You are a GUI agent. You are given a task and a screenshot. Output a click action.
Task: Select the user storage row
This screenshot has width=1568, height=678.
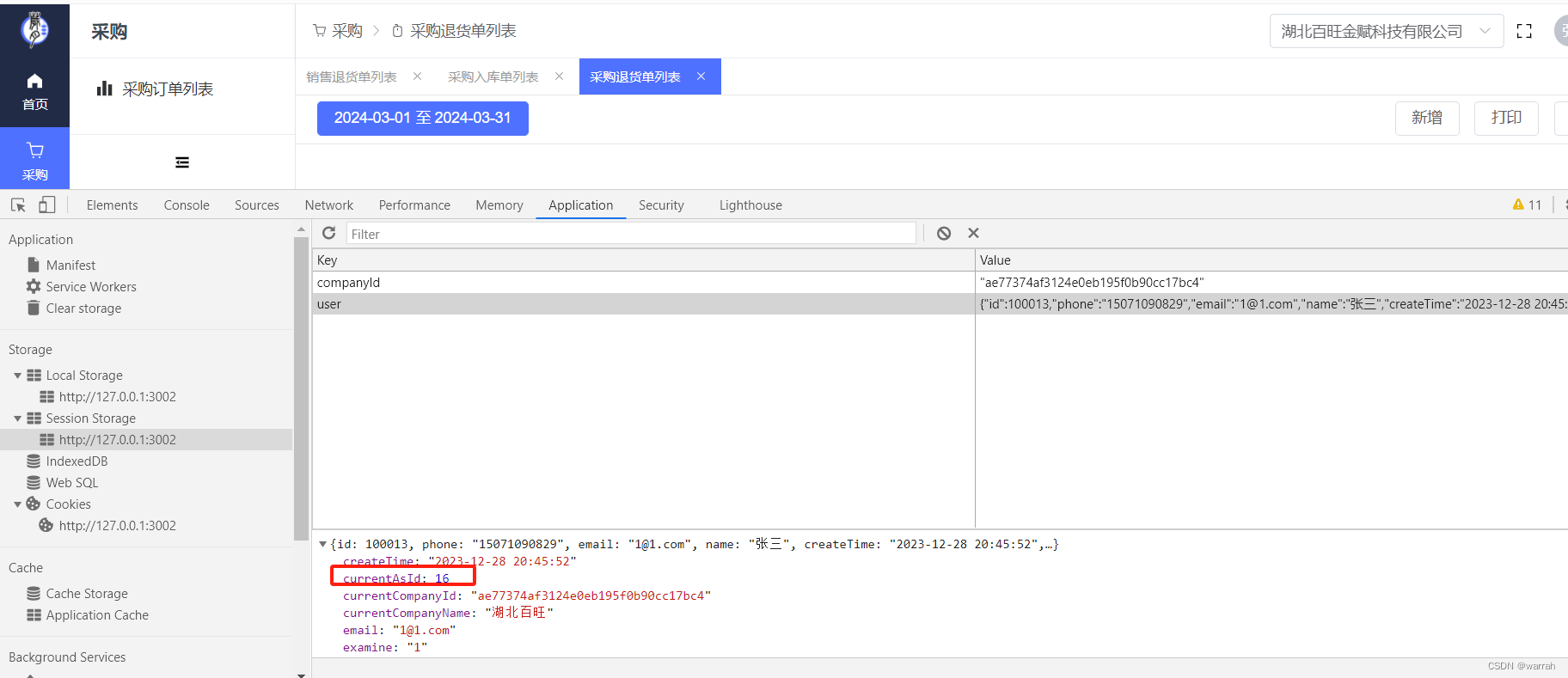point(940,303)
